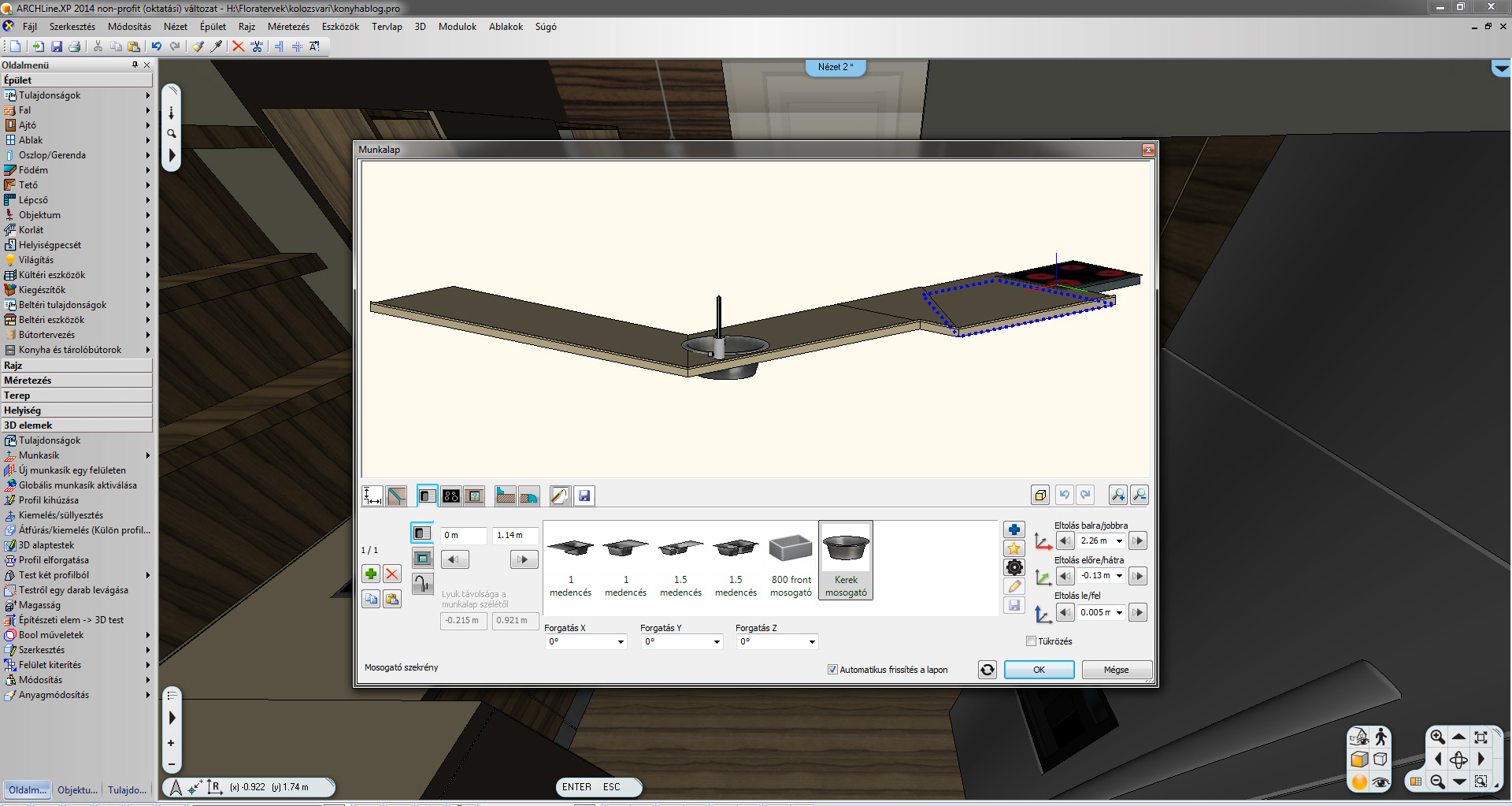Image resolution: width=1512 pixels, height=806 pixels.
Task: Select the faucet tap icon
Action: (423, 584)
